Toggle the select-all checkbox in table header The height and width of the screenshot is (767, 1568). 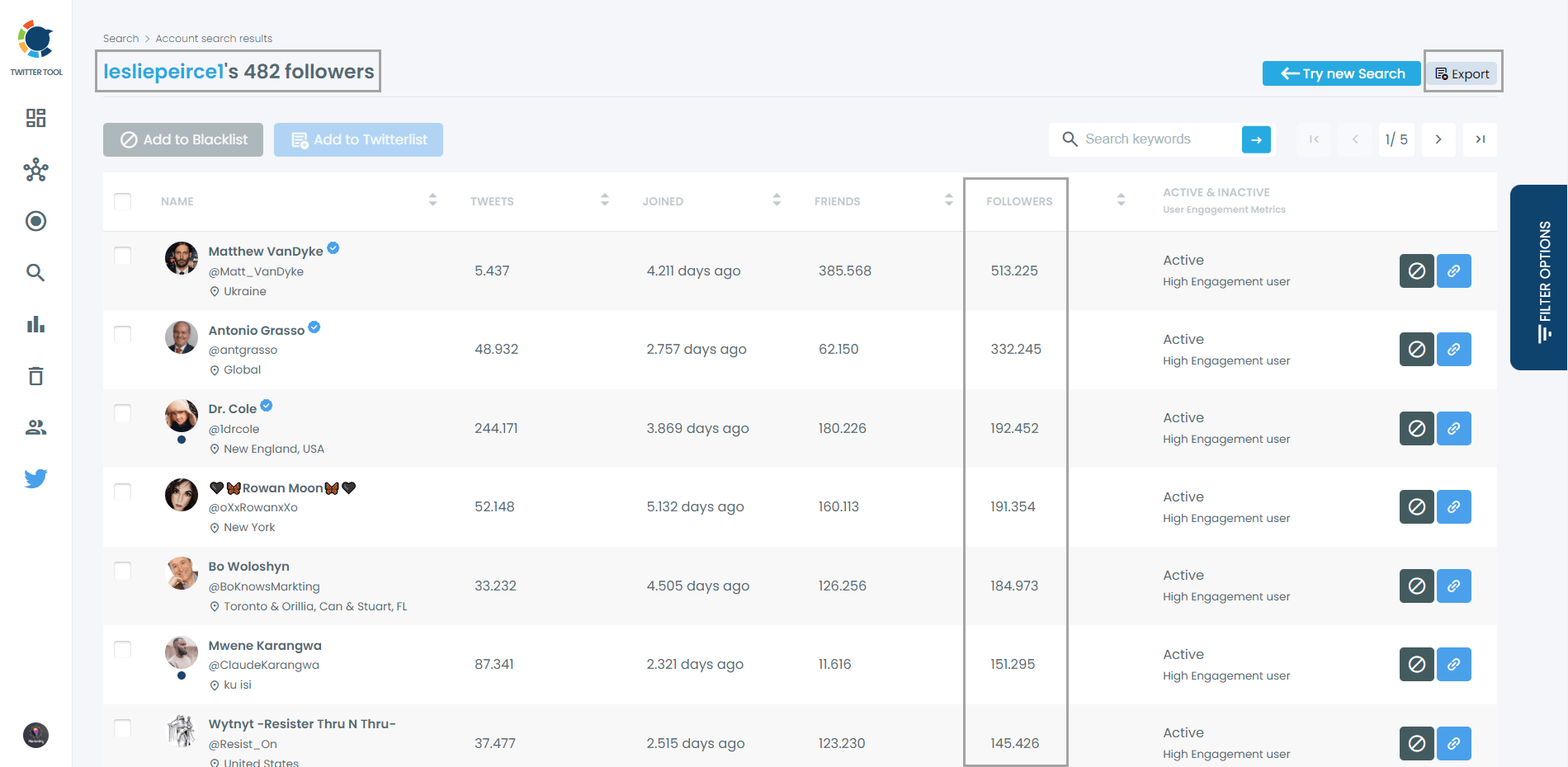(123, 201)
